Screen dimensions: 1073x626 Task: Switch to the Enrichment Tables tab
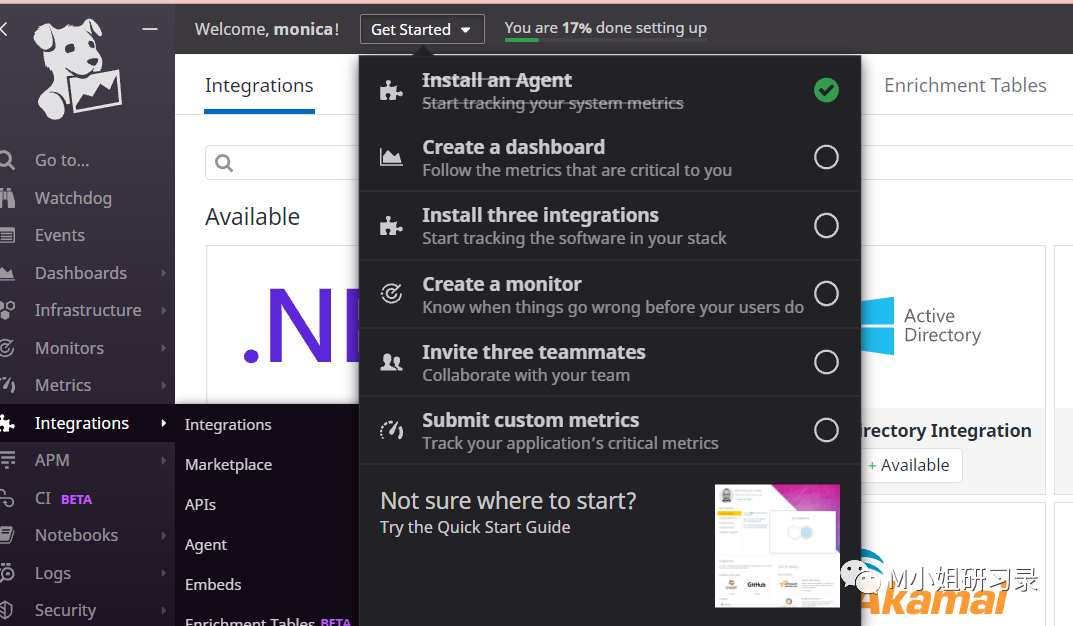tap(965, 86)
